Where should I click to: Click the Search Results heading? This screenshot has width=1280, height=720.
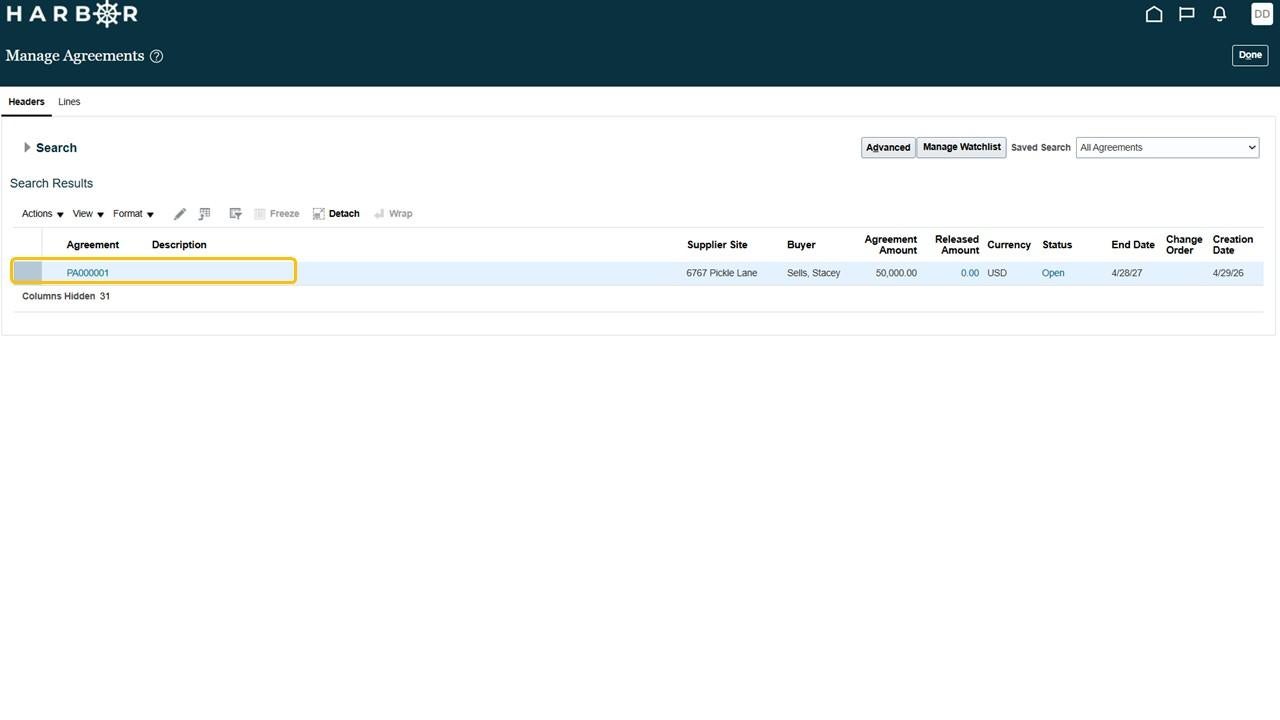(x=51, y=184)
